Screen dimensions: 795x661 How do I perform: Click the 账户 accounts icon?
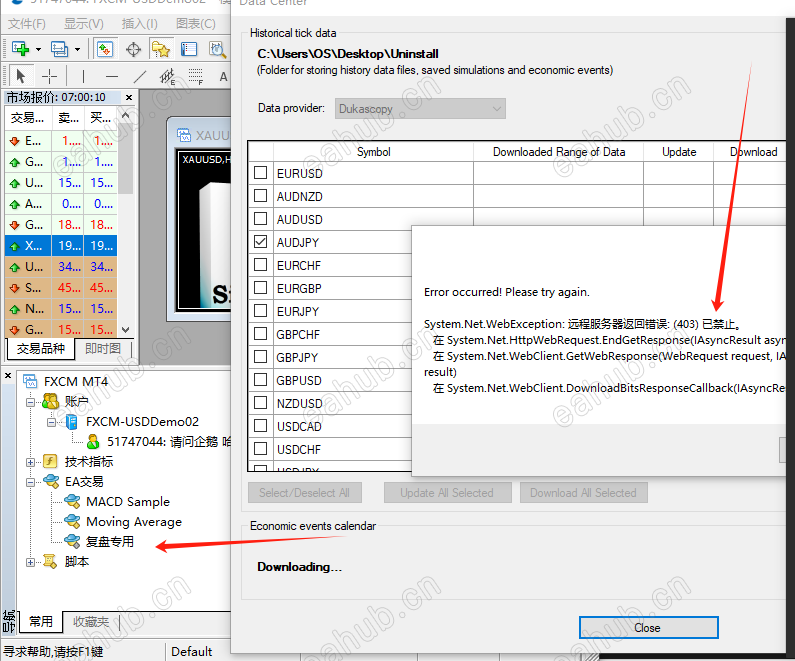click(x=51, y=401)
